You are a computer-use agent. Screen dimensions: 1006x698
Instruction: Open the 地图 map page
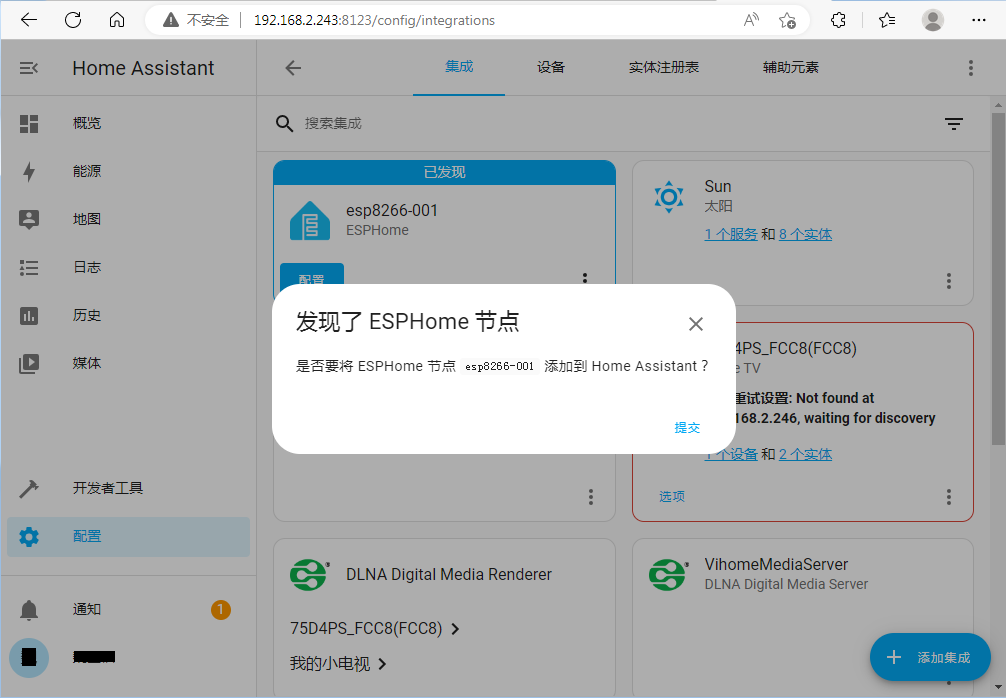click(87, 219)
